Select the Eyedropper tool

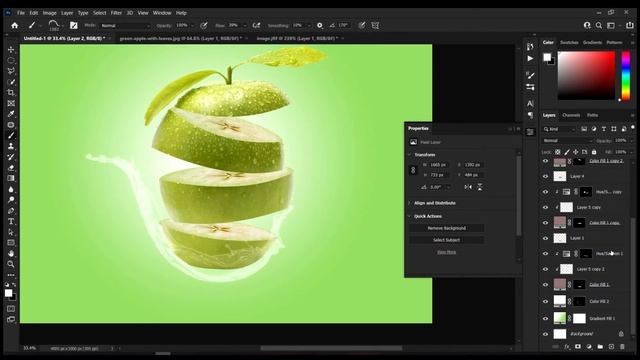(11, 114)
